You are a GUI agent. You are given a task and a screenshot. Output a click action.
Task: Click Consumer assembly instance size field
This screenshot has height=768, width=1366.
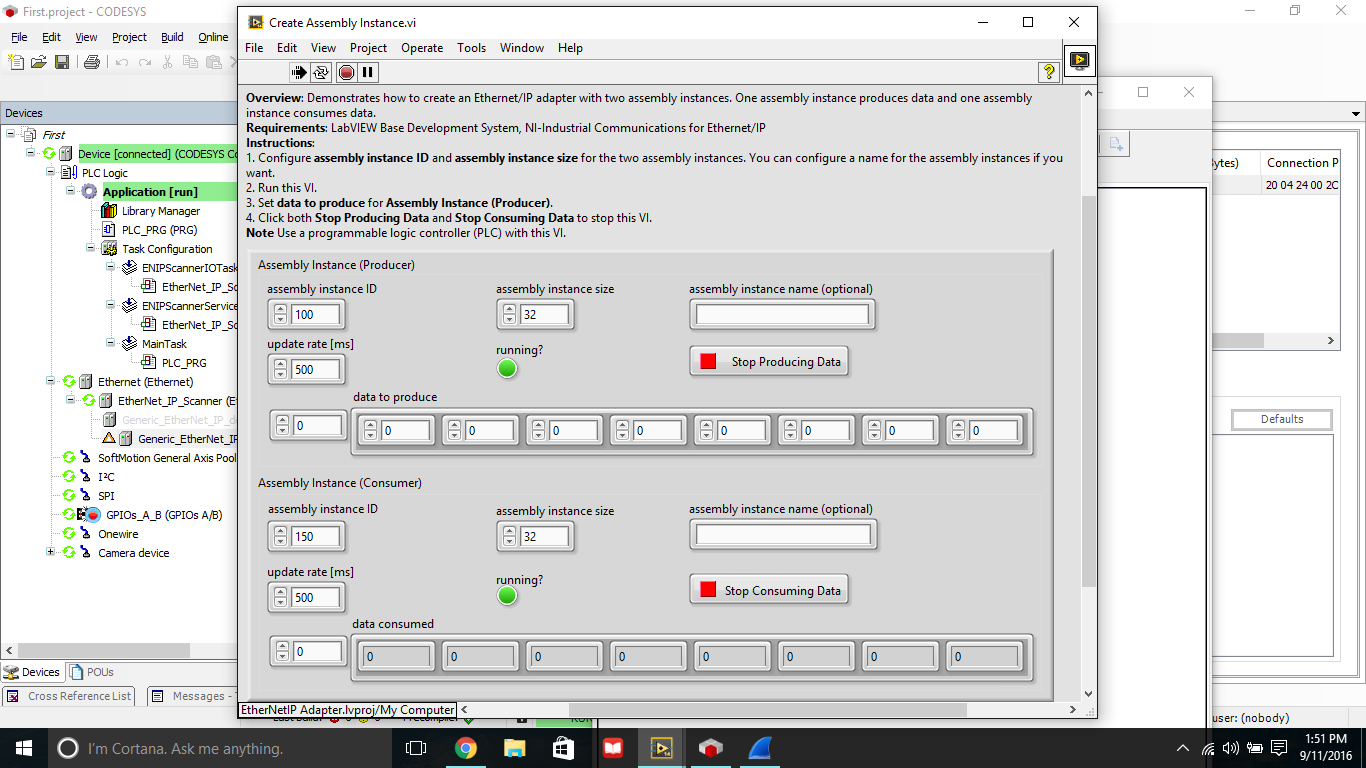[x=545, y=537]
